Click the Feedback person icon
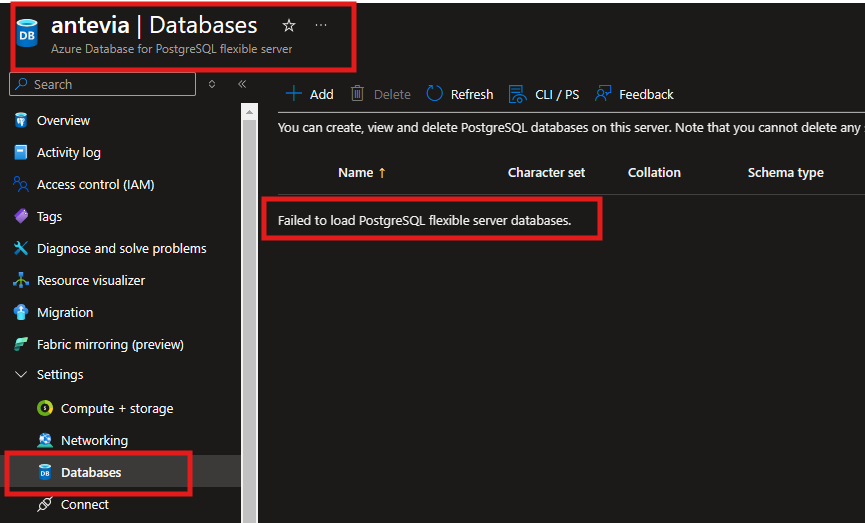Screen dimensions: 865x523 coord(603,93)
